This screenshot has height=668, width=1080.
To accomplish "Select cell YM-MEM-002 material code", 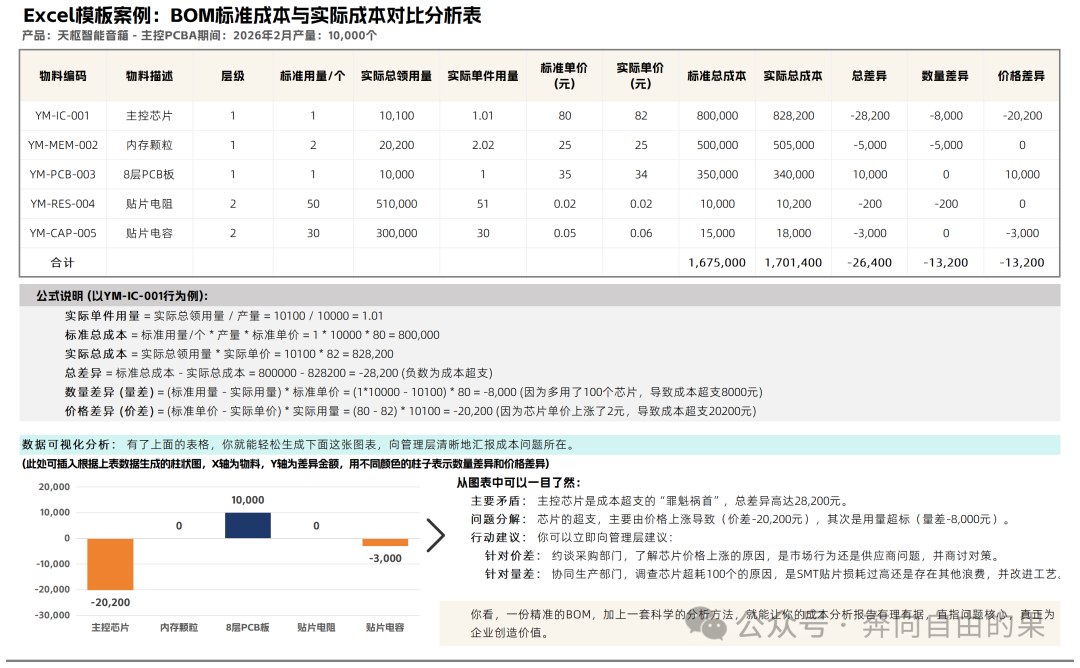I will coord(63,145).
